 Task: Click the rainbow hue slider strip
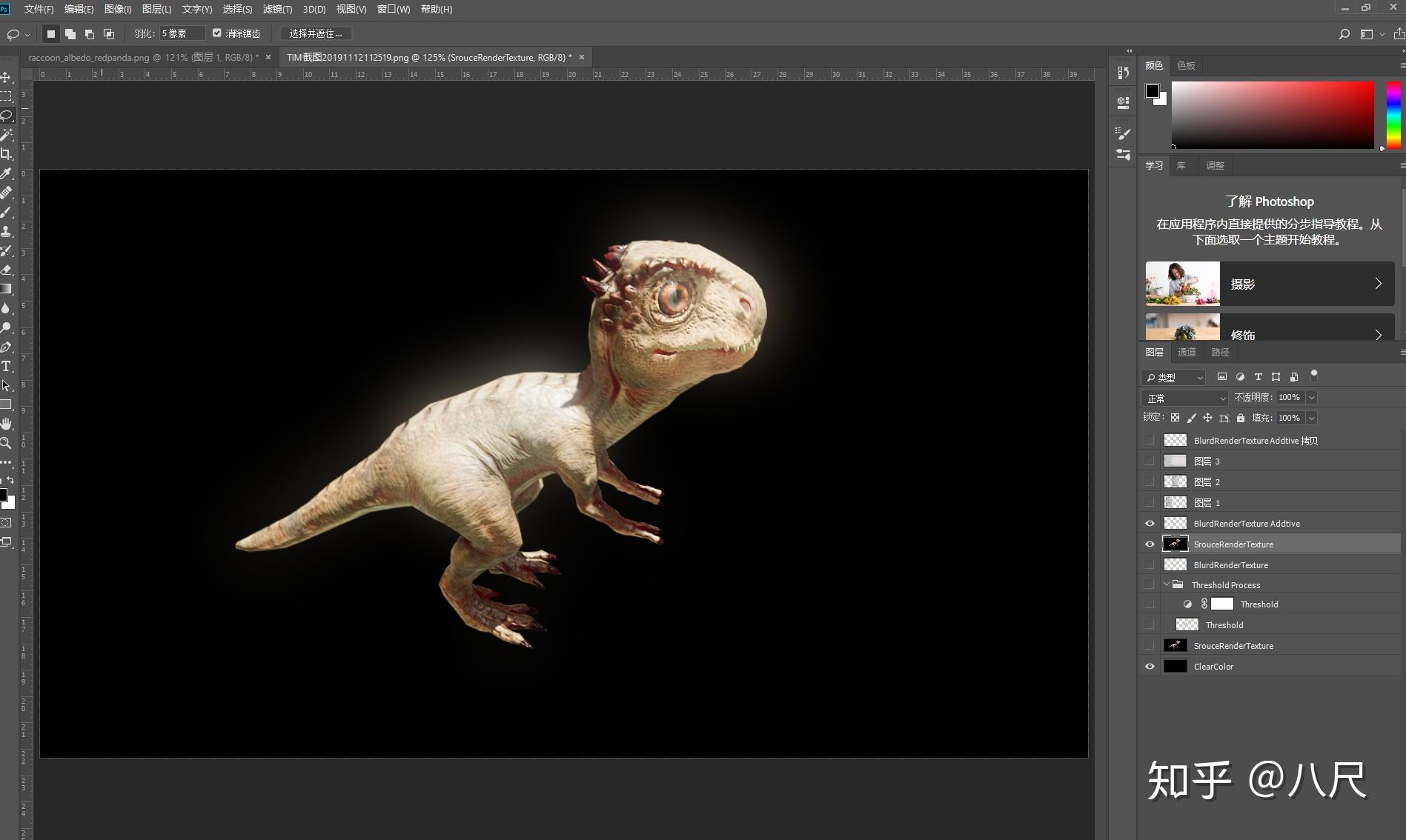click(x=1393, y=115)
